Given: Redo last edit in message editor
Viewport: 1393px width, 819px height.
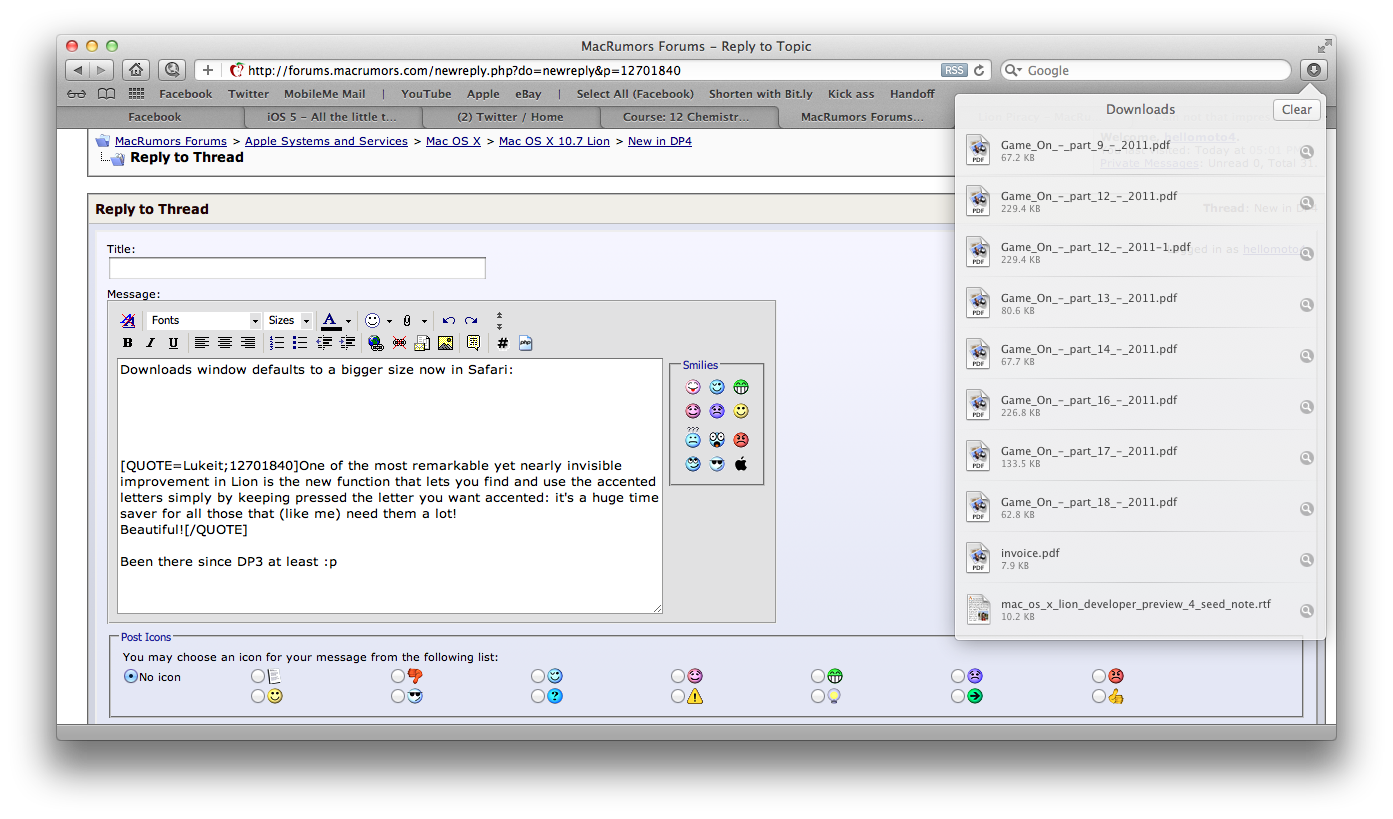Looking at the screenshot, I should (471, 321).
